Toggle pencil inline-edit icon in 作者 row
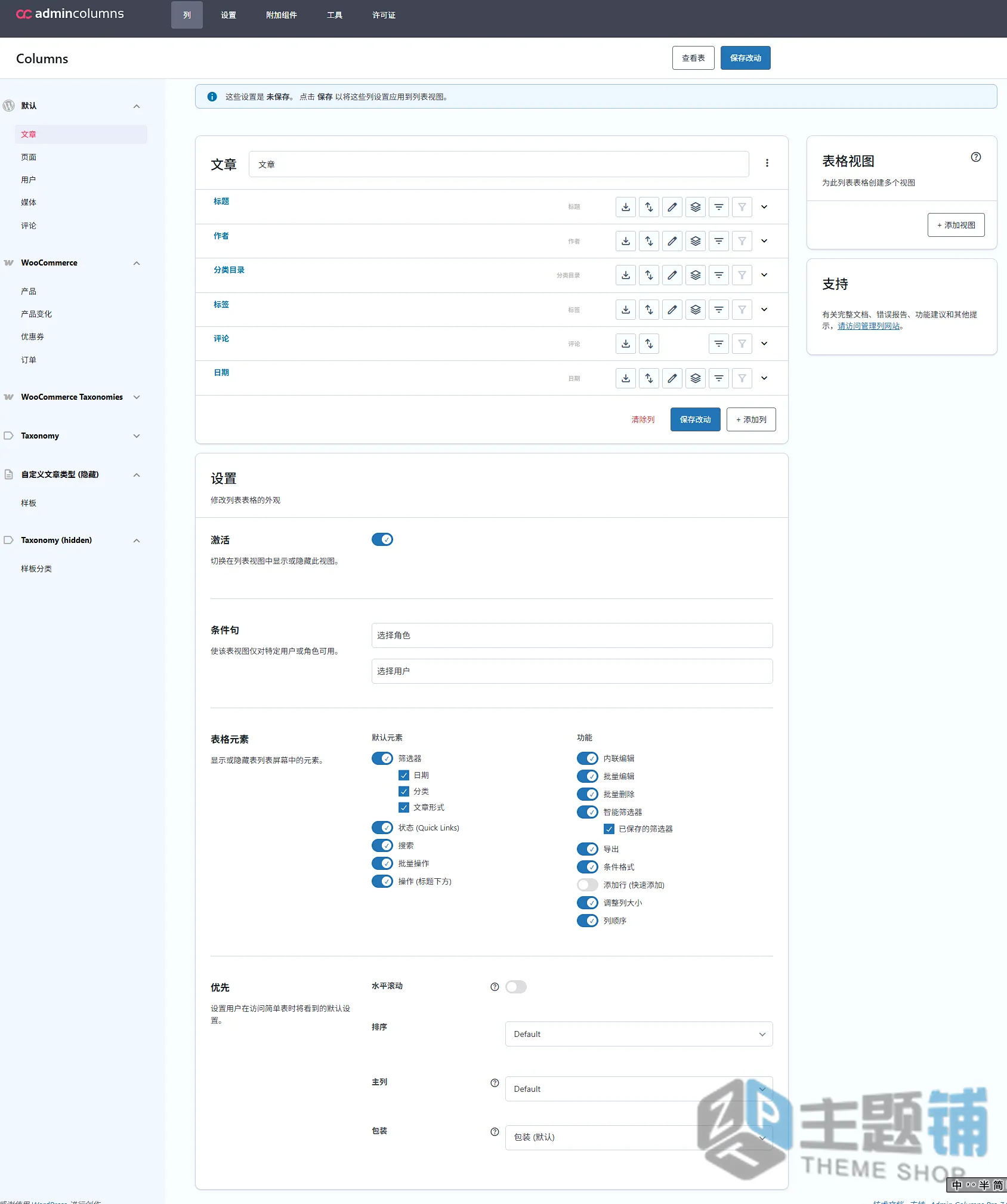The height and width of the screenshot is (1204, 1007). pos(672,241)
